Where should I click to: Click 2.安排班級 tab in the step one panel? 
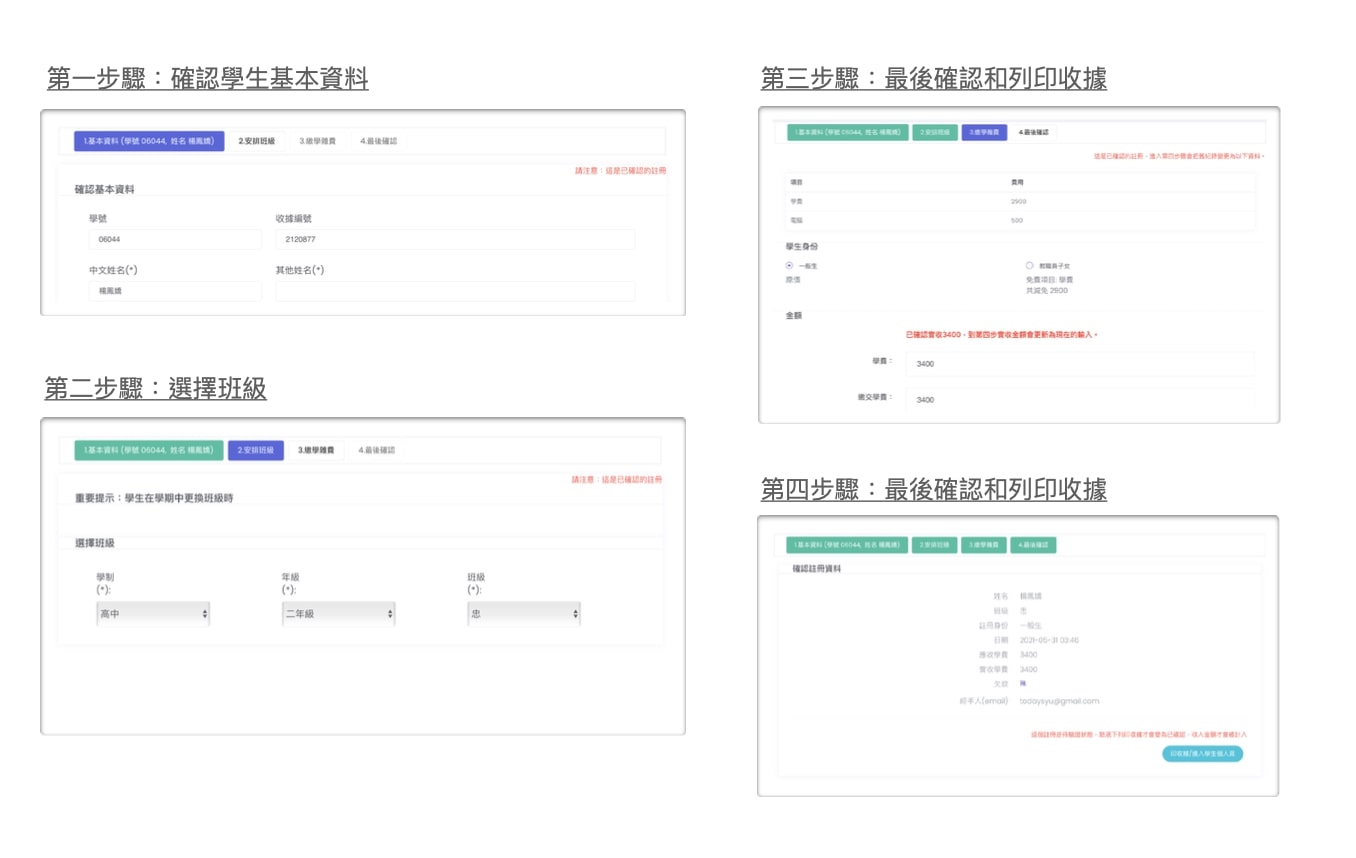pyautogui.click(x=256, y=142)
